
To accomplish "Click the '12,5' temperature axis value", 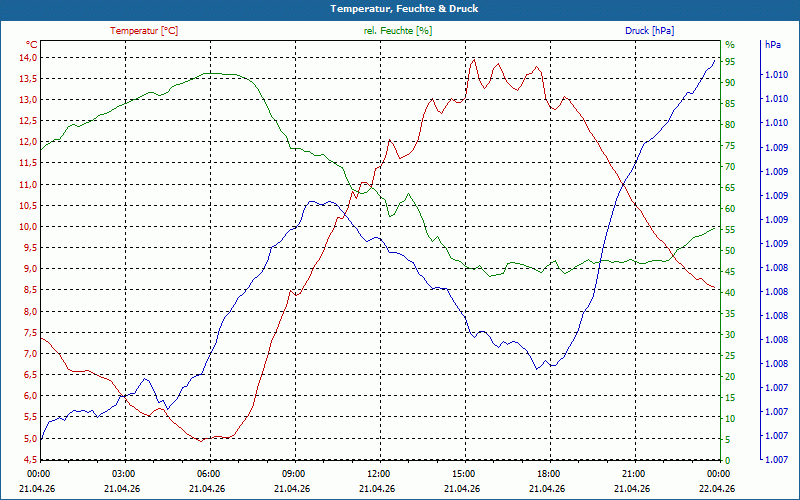I will point(28,121).
